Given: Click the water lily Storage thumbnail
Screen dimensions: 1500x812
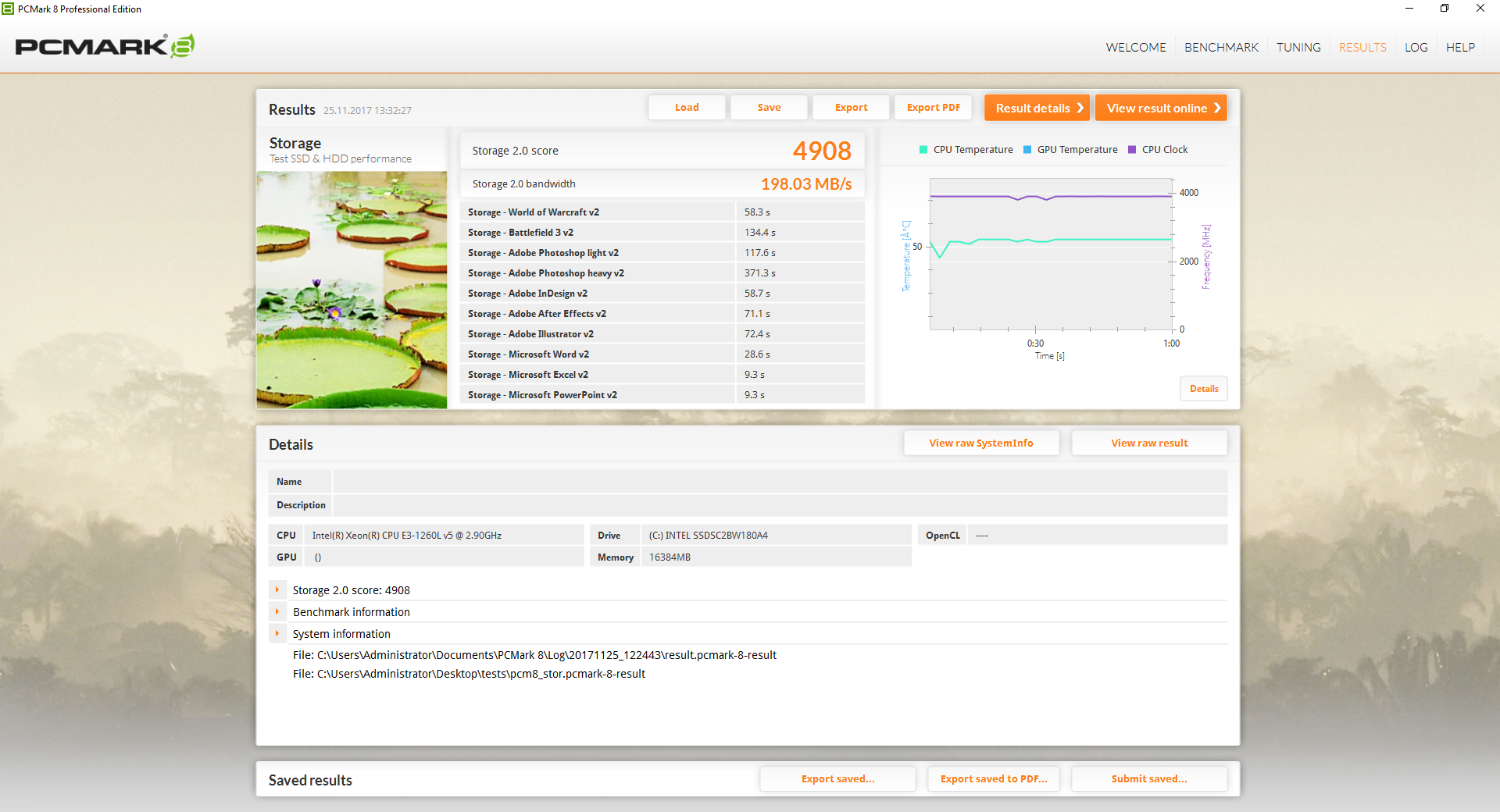Looking at the screenshot, I should [352, 290].
